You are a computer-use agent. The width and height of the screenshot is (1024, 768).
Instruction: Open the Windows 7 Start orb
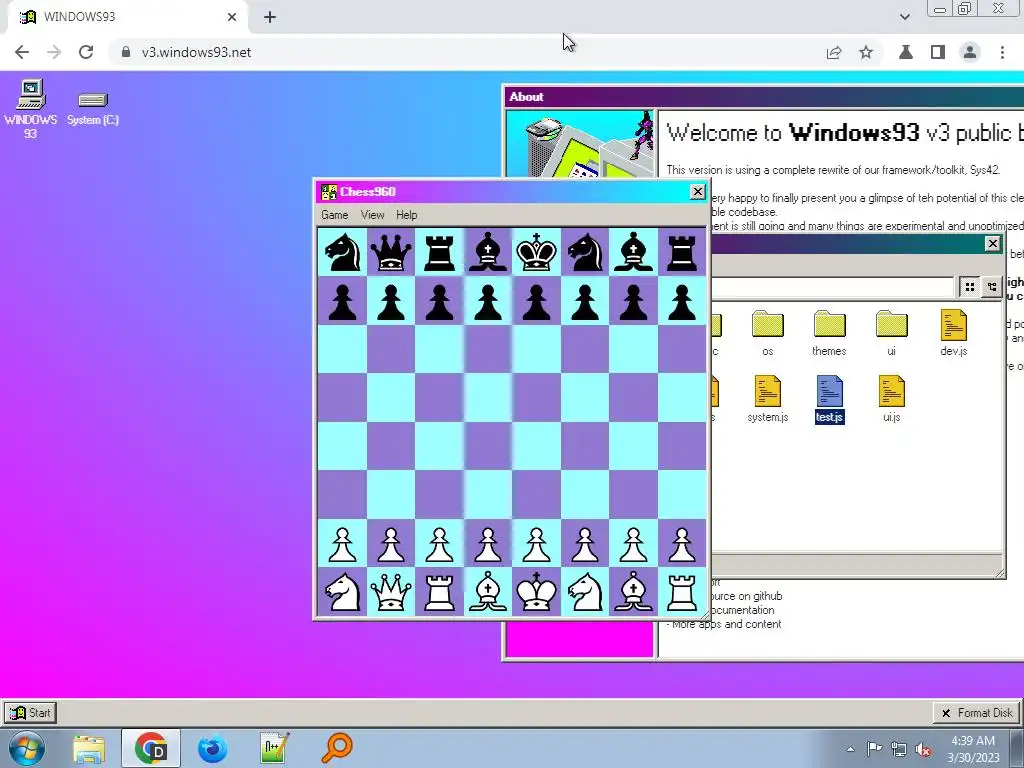pyautogui.click(x=26, y=748)
